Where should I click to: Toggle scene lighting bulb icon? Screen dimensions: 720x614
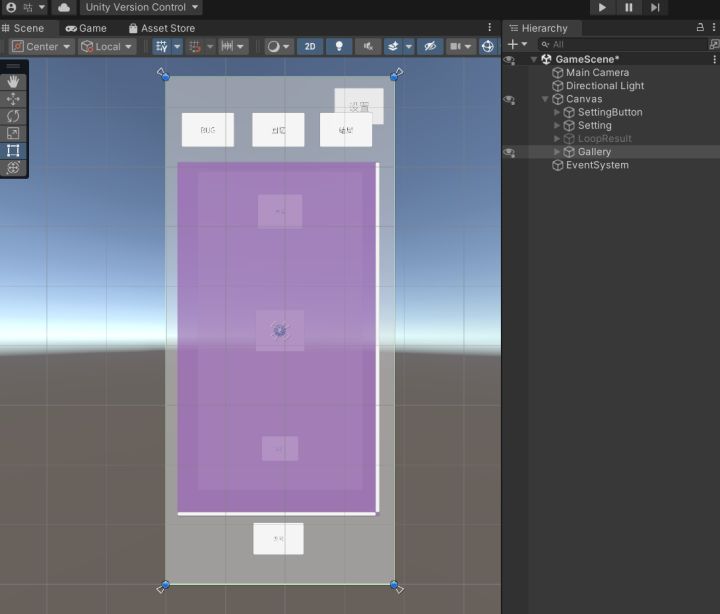pyautogui.click(x=338, y=46)
